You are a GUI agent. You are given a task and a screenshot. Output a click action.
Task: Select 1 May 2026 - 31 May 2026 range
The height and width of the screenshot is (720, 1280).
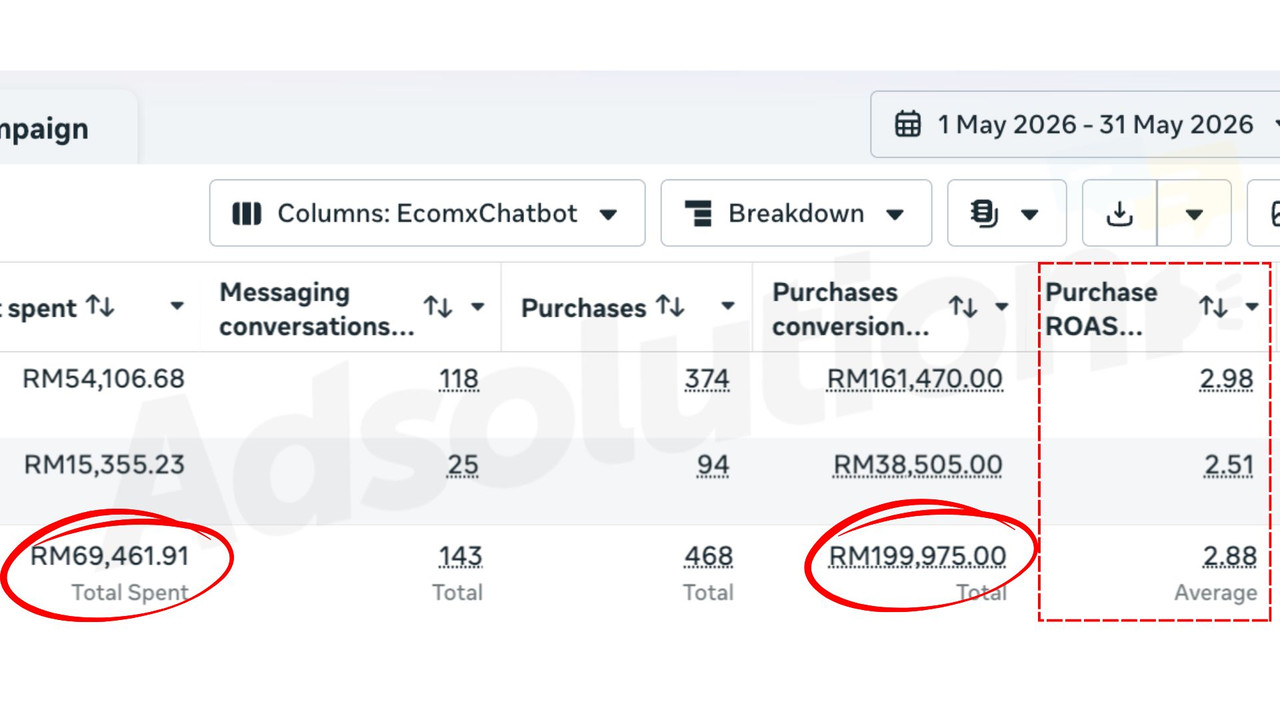coord(1095,125)
